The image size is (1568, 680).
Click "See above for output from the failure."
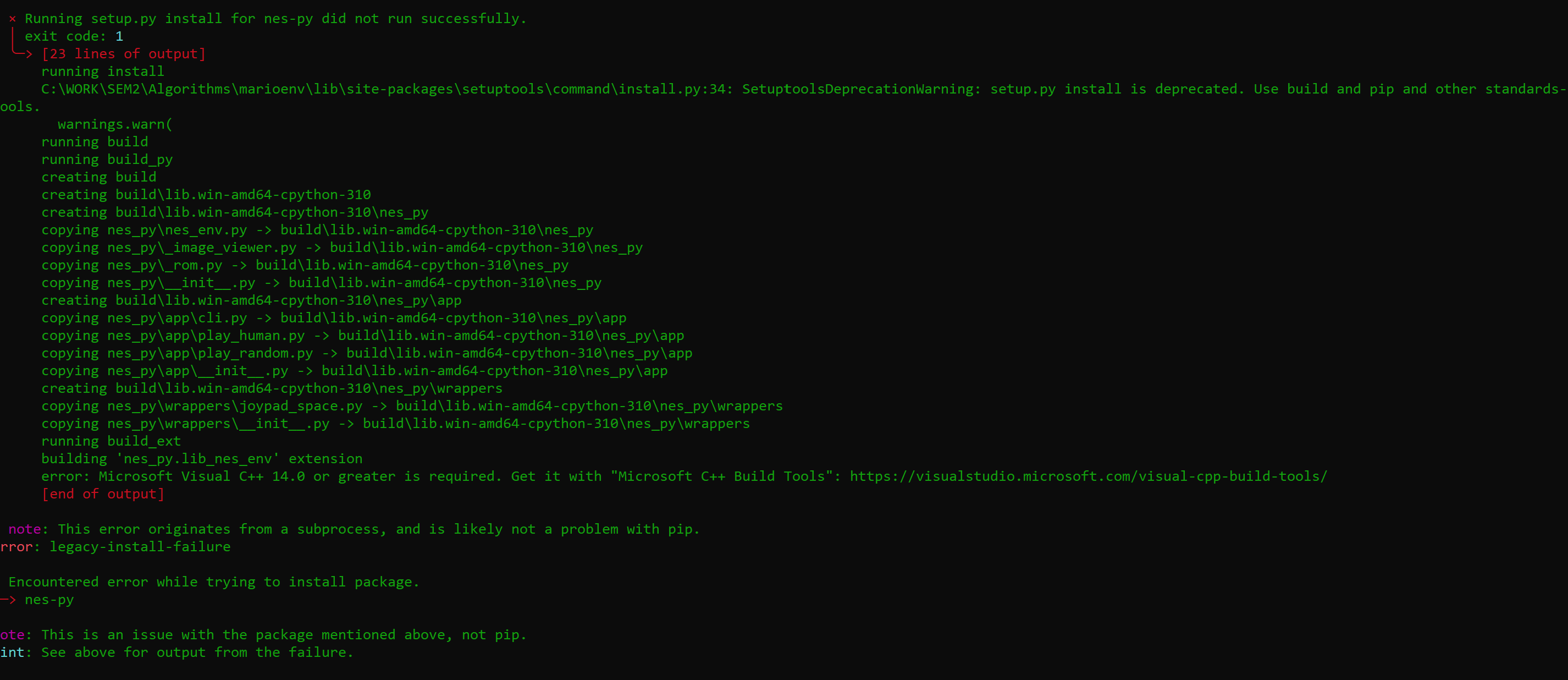click(197, 652)
